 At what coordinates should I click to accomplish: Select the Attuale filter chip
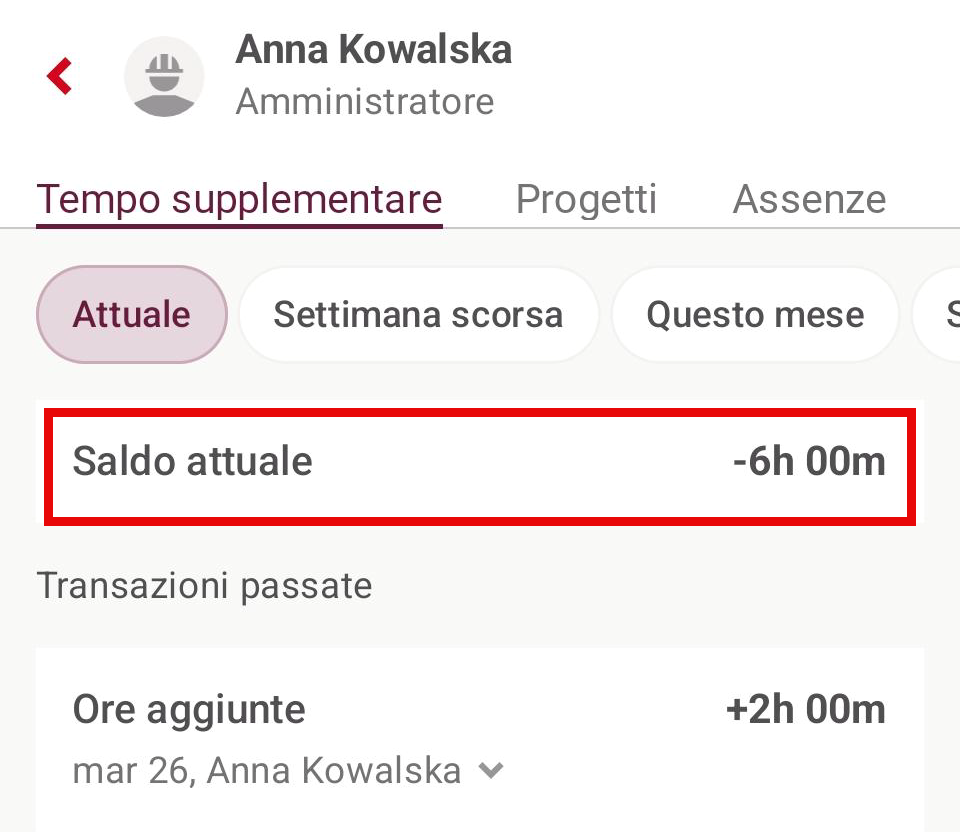tap(132, 315)
